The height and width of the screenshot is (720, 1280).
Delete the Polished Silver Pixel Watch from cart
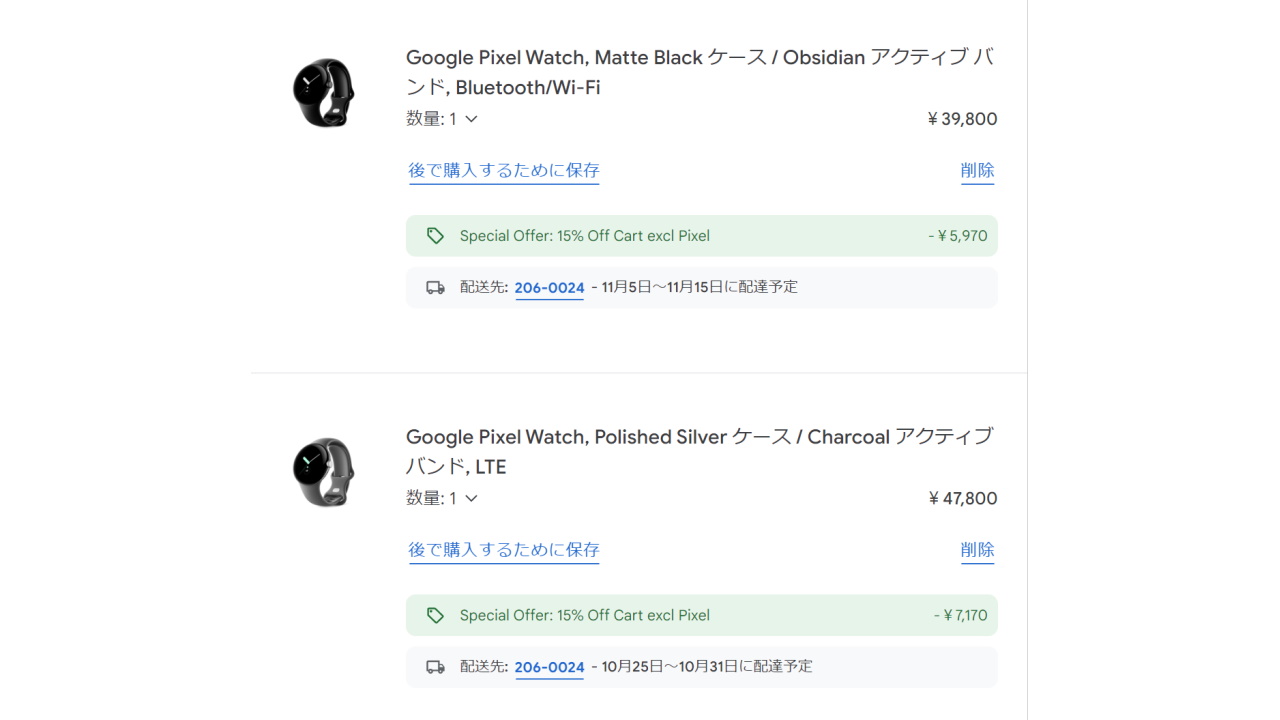point(977,550)
